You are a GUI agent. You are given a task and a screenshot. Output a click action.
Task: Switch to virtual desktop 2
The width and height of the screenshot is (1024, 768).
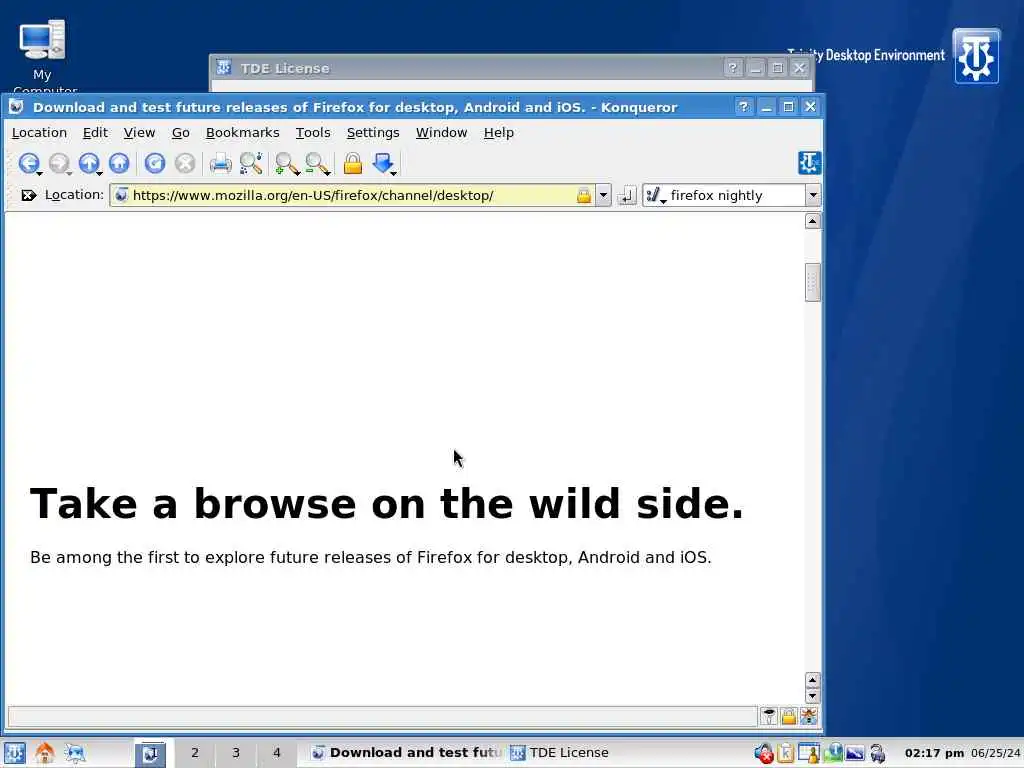pyautogui.click(x=195, y=753)
